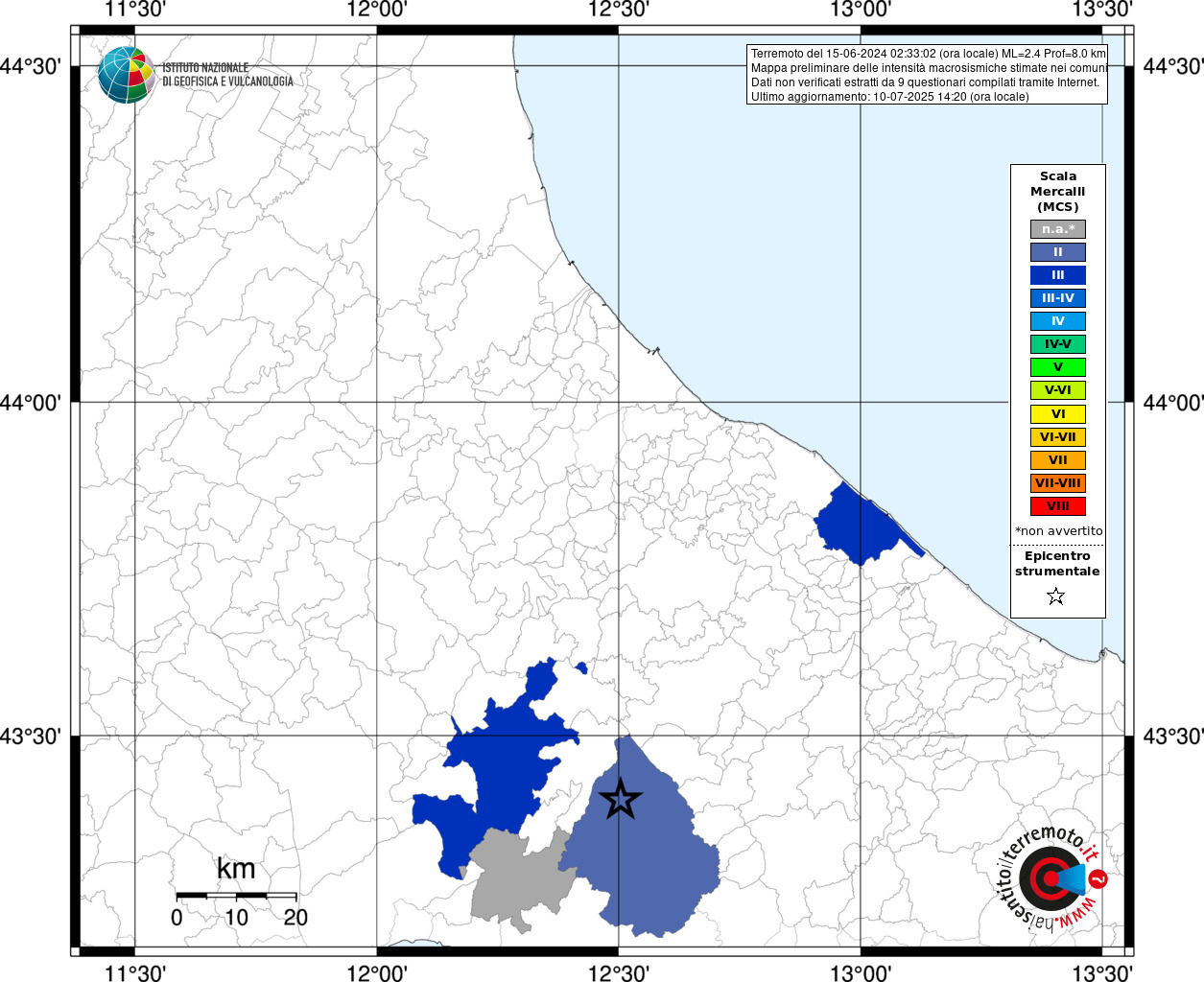Click the epicenter star symbol in legend
1204x982 pixels.
pos(1056,596)
